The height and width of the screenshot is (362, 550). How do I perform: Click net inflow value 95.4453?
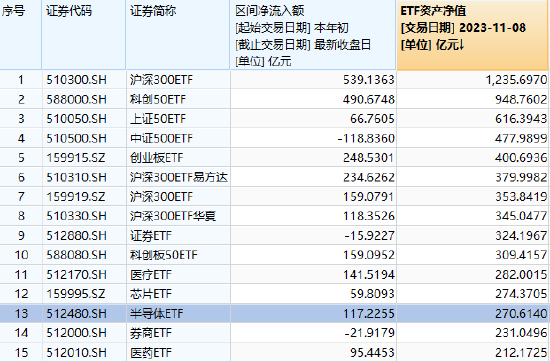(372, 353)
